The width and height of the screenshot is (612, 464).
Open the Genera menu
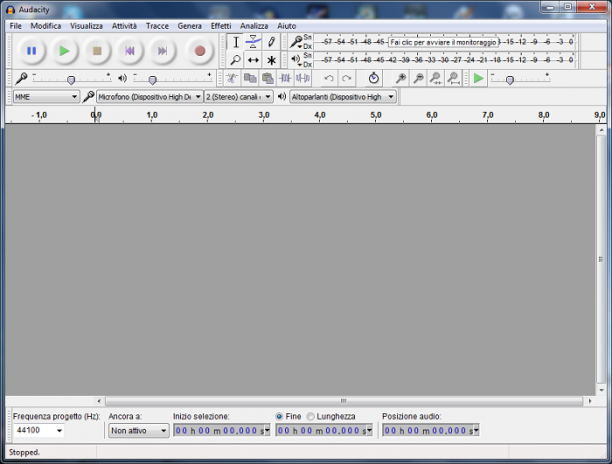click(189, 26)
